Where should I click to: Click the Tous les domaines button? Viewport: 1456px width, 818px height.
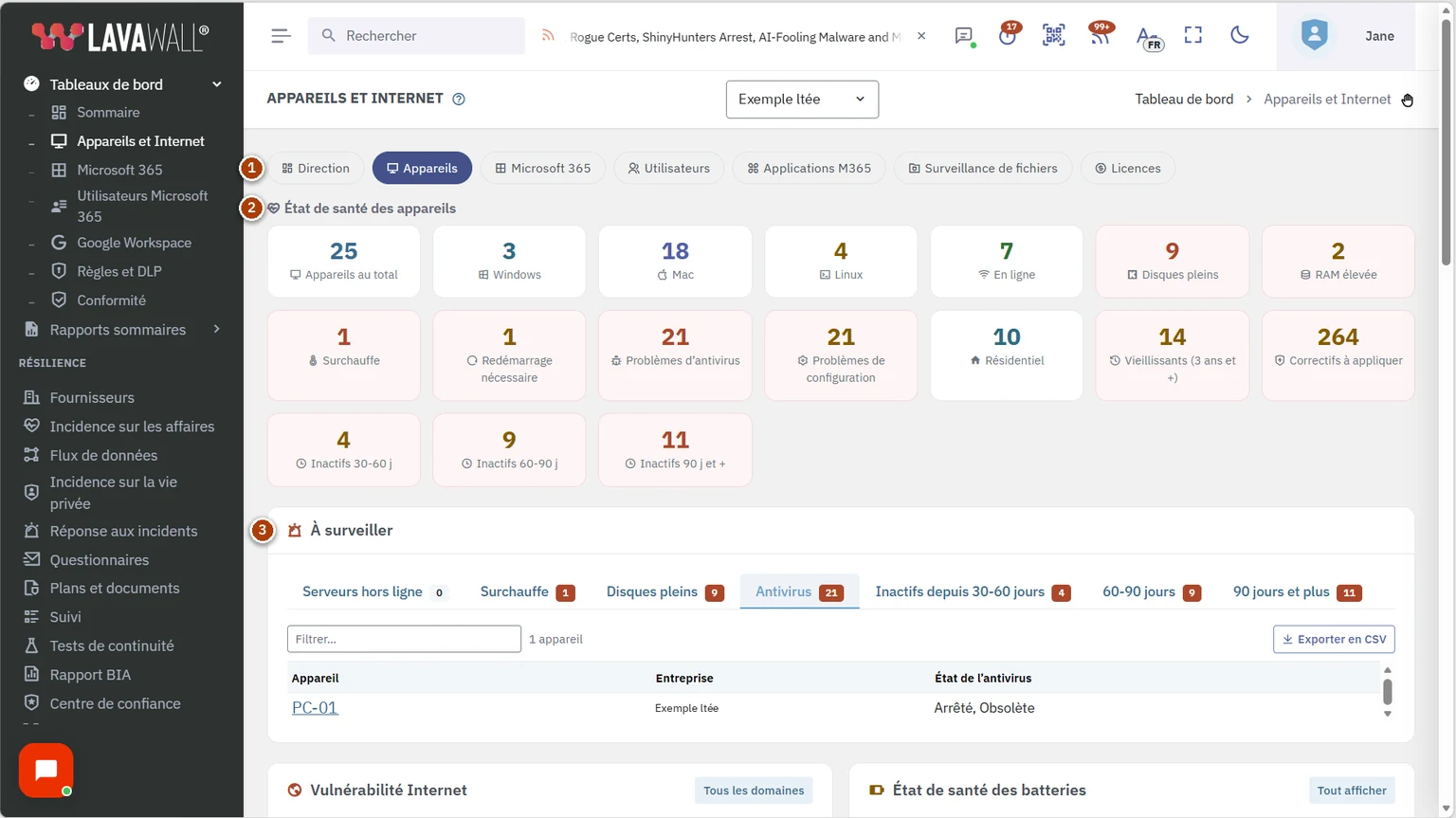pos(754,791)
